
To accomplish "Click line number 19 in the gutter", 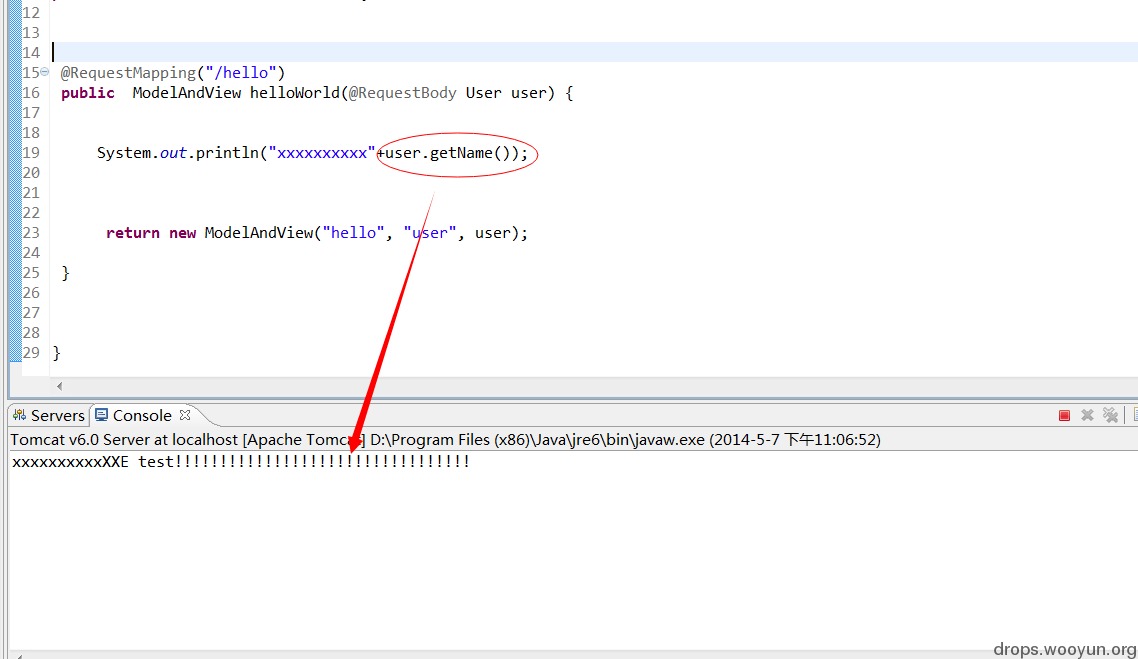I will tap(31, 153).
